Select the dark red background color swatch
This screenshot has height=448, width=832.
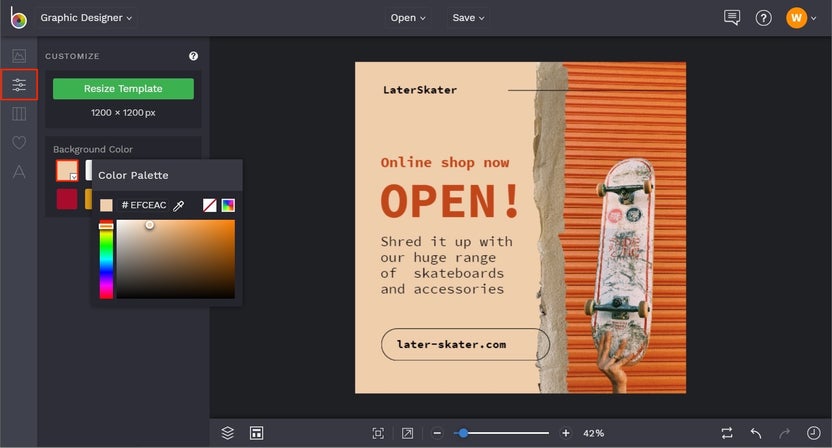pos(67,199)
